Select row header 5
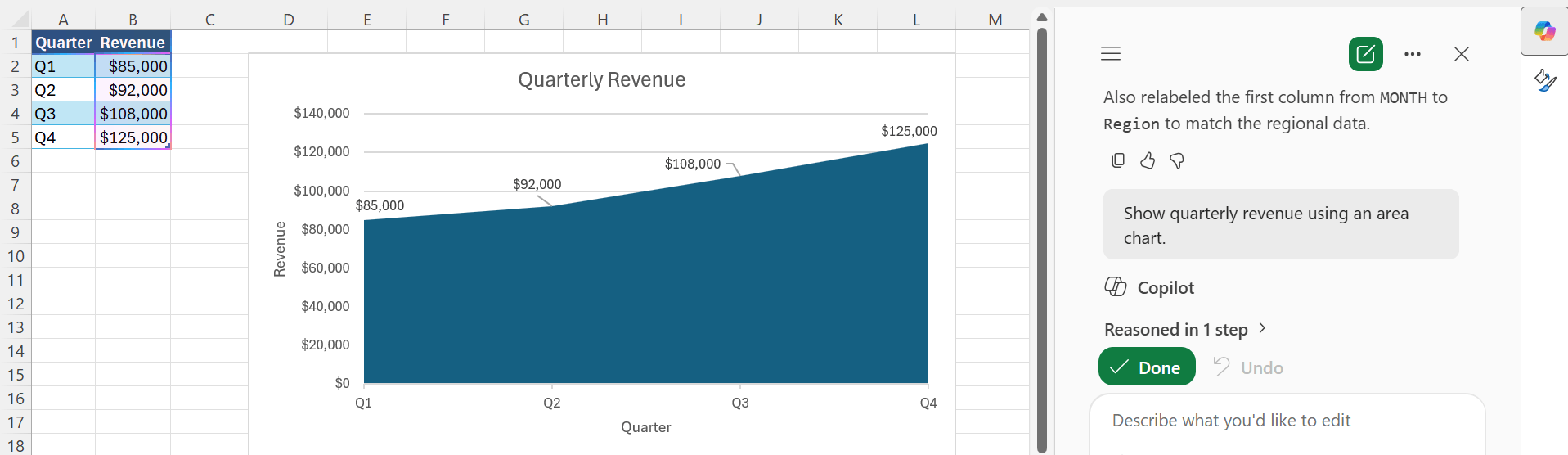Image resolution: width=1568 pixels, height=455 pixels. pos(15,137)
